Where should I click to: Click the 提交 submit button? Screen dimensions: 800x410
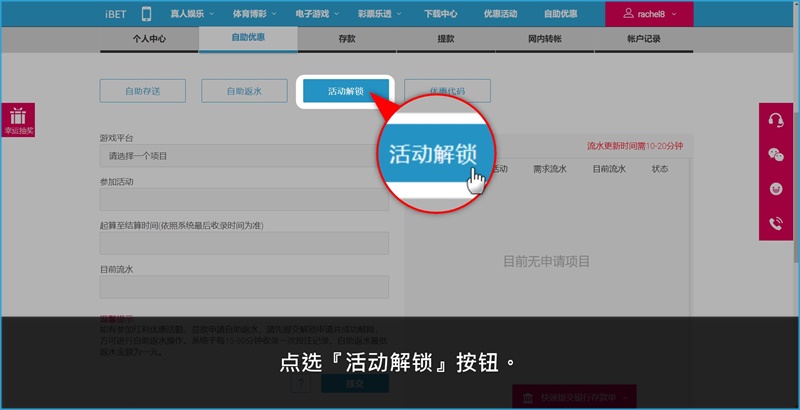355,384
